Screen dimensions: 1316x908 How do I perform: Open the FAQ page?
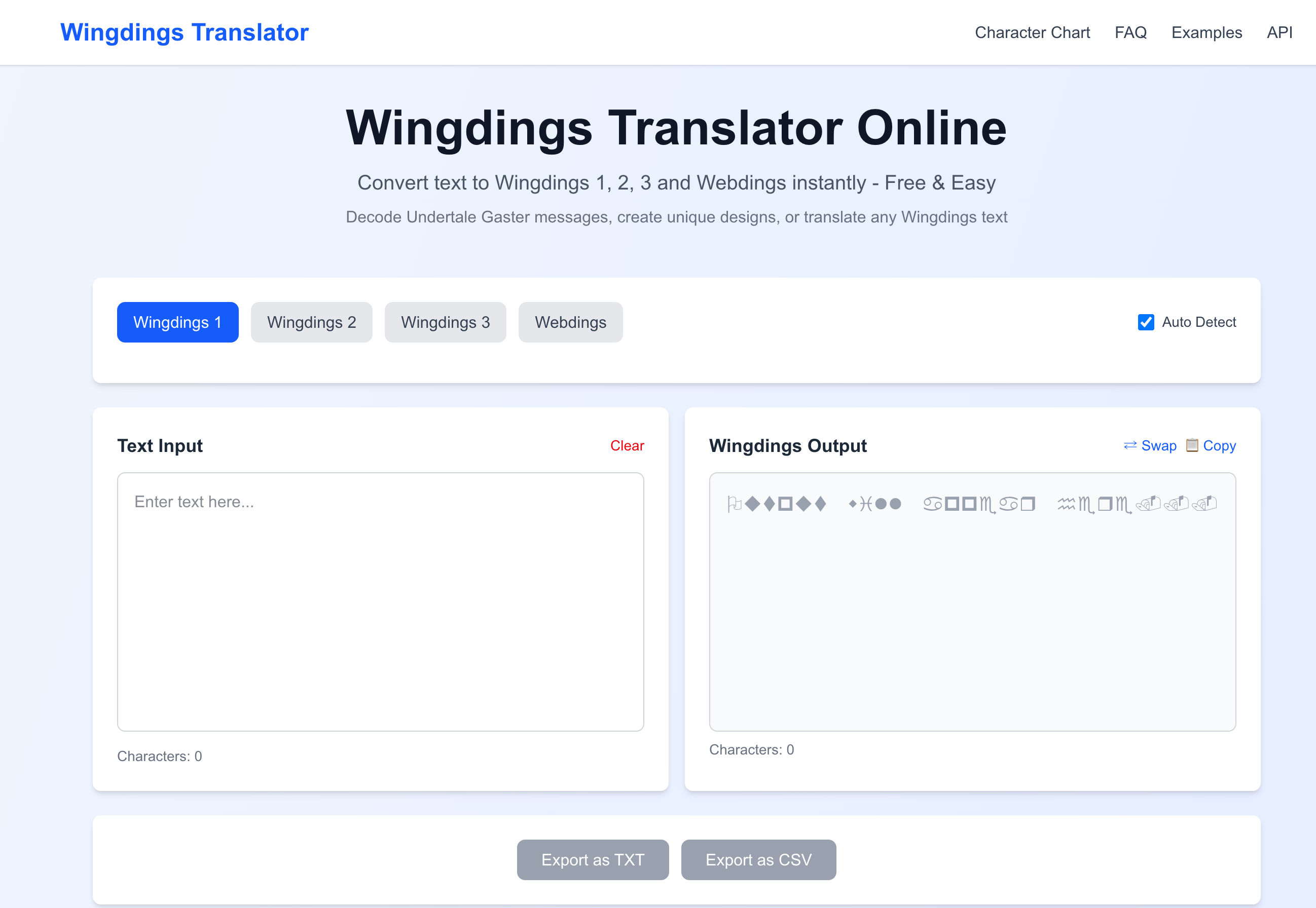pyautogui.click(x=1130, y=32)
